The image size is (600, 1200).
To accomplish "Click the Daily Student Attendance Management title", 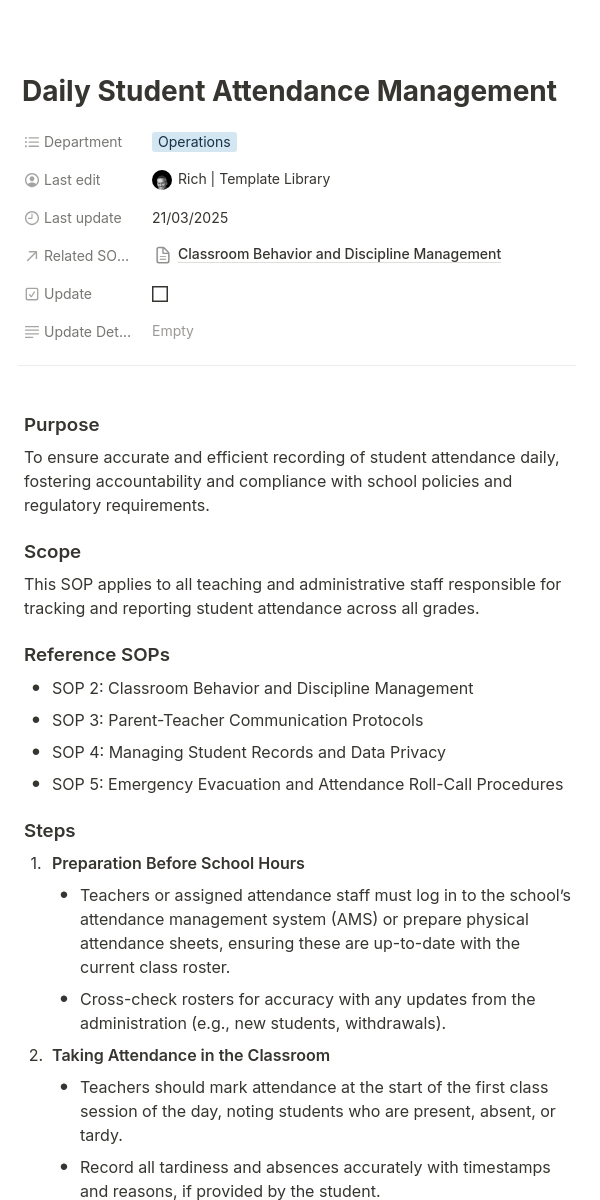I will pyautogui.click(x=289, y=91).
